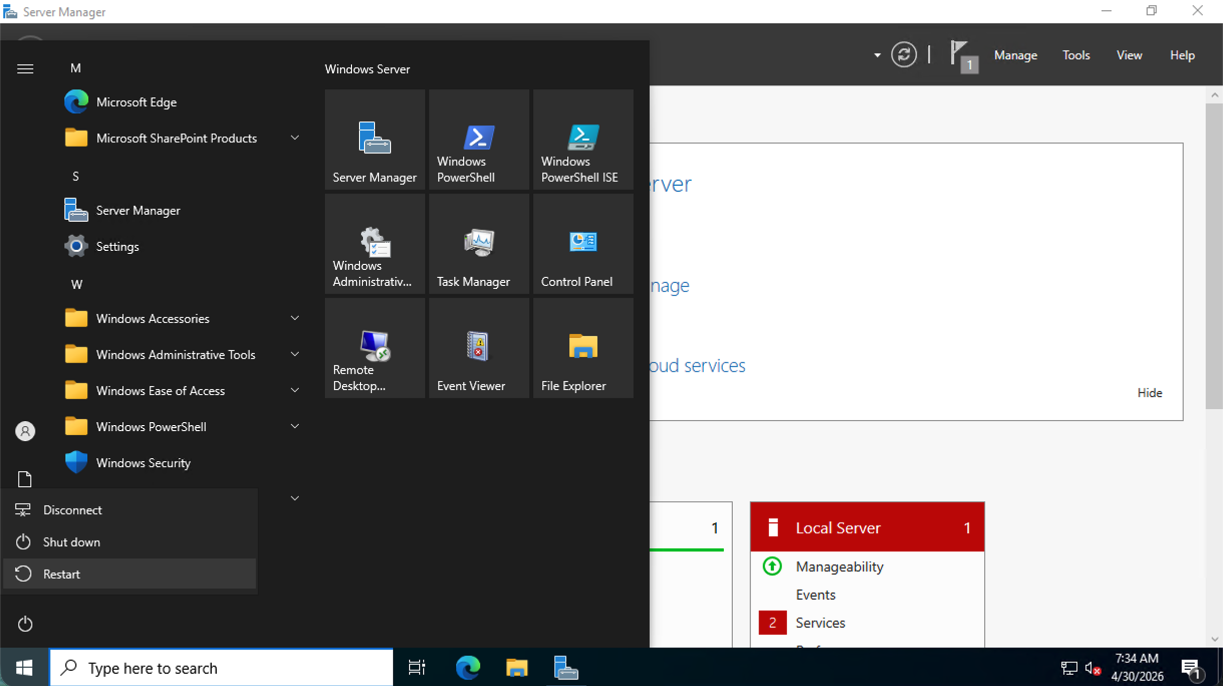
Task: Click the Windows Start button
Action: [24, 668]
